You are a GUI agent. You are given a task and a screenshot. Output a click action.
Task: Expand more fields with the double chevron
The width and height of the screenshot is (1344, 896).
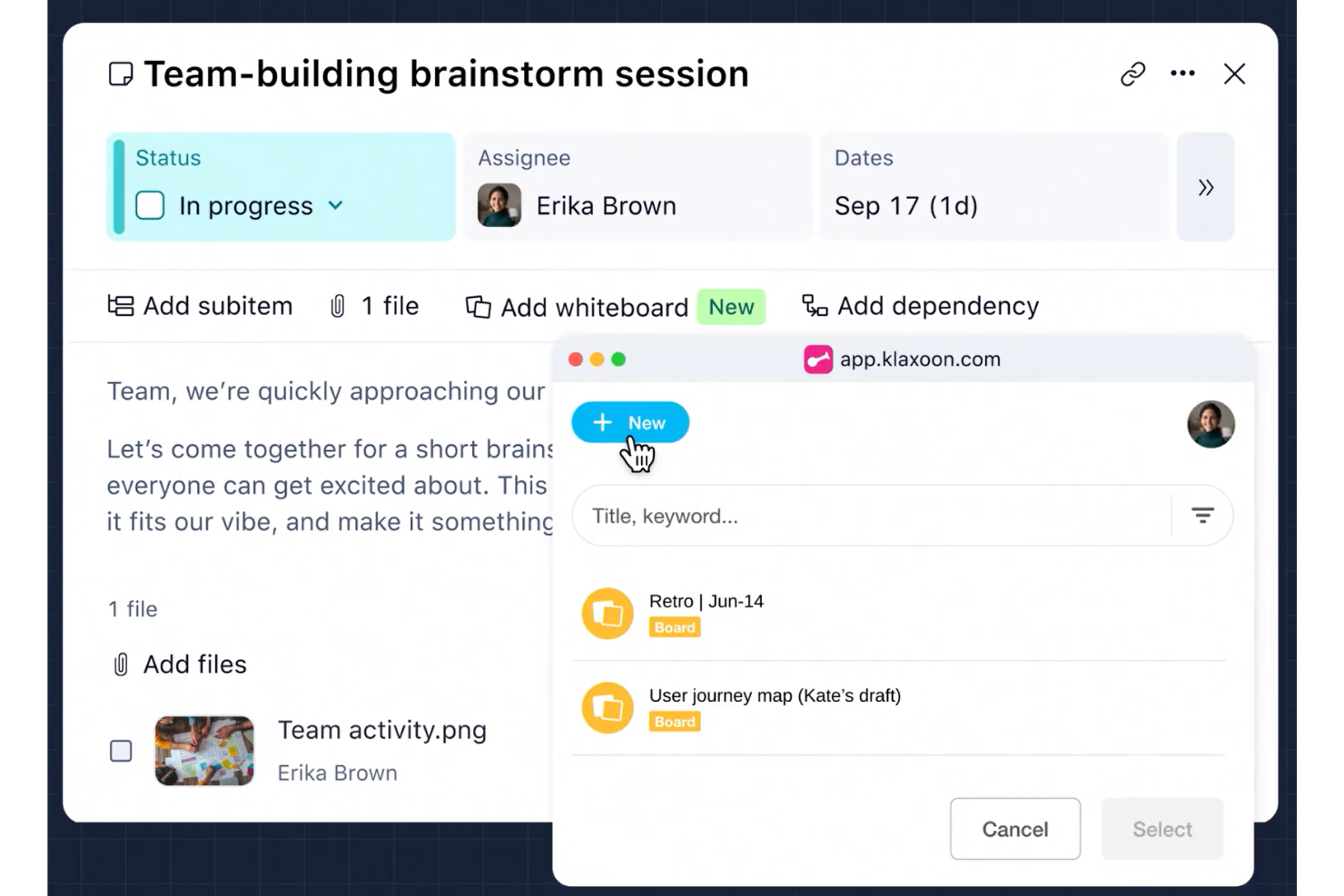[1205, 187]
